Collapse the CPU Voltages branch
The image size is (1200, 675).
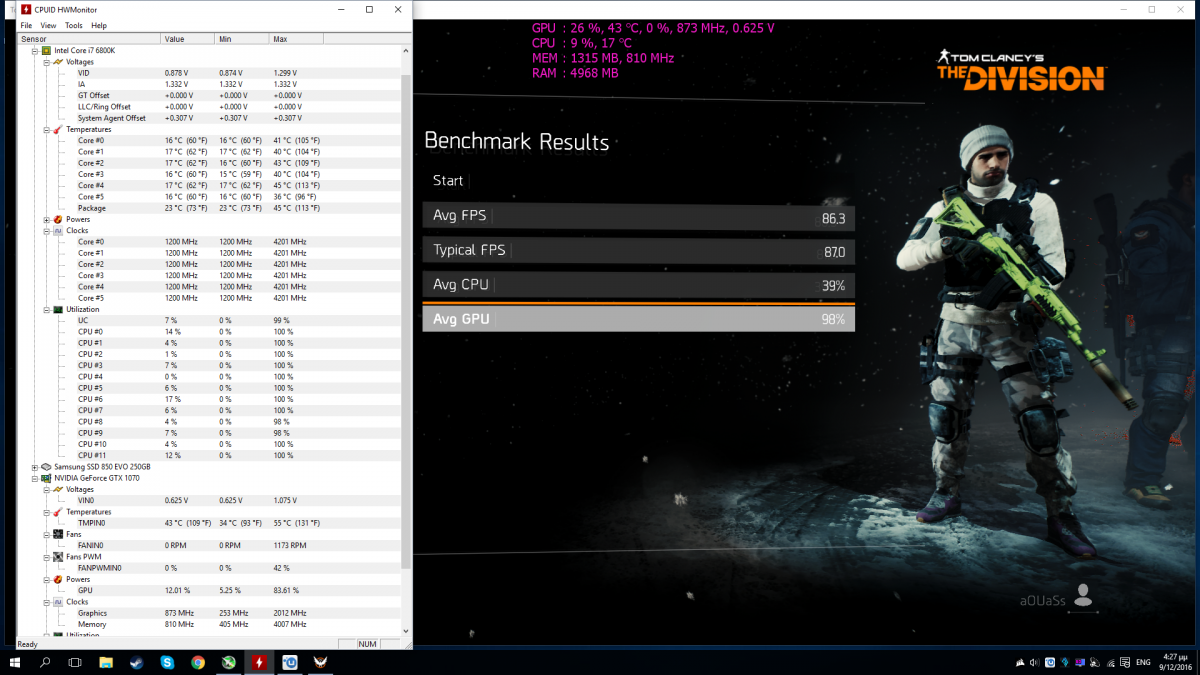coord(46,61)
